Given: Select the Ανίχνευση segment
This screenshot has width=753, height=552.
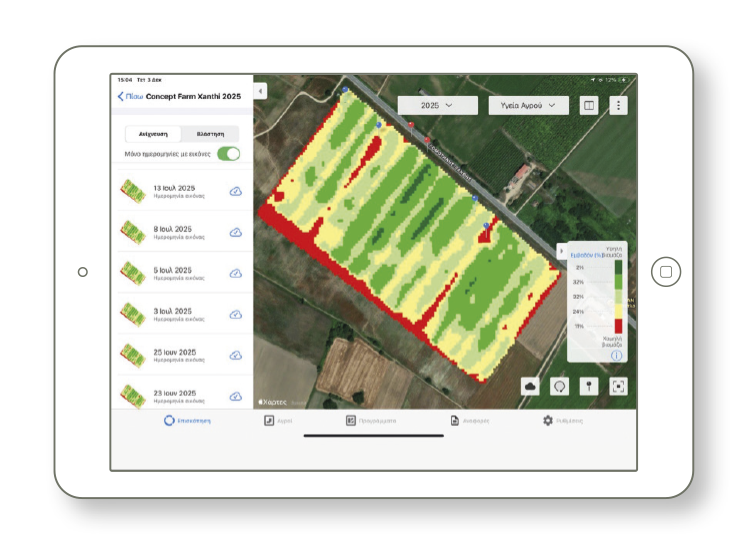Looking at the screenshot, I should (153, 133).
